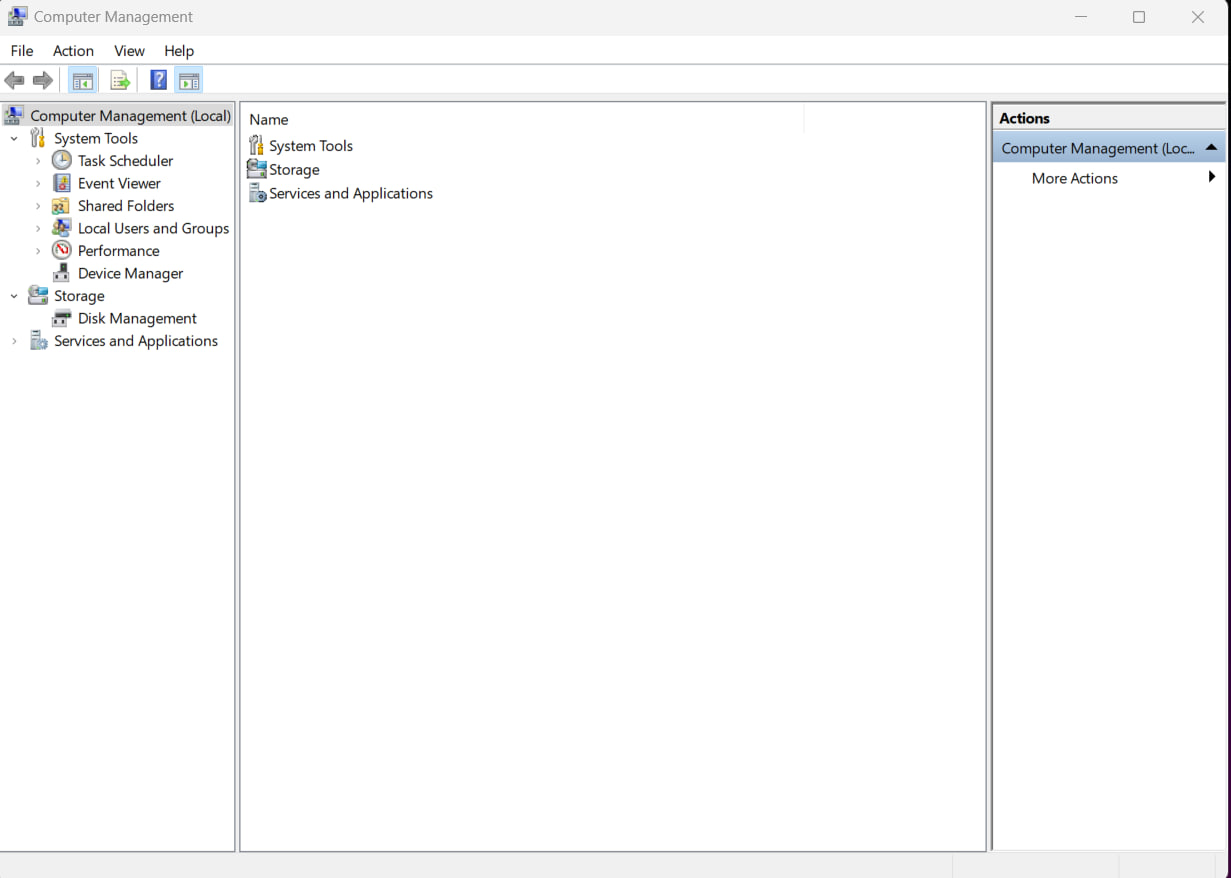The image size is (1231, 878).
Task: Open Services and Applications in center list
Action: tap(350, 194)
